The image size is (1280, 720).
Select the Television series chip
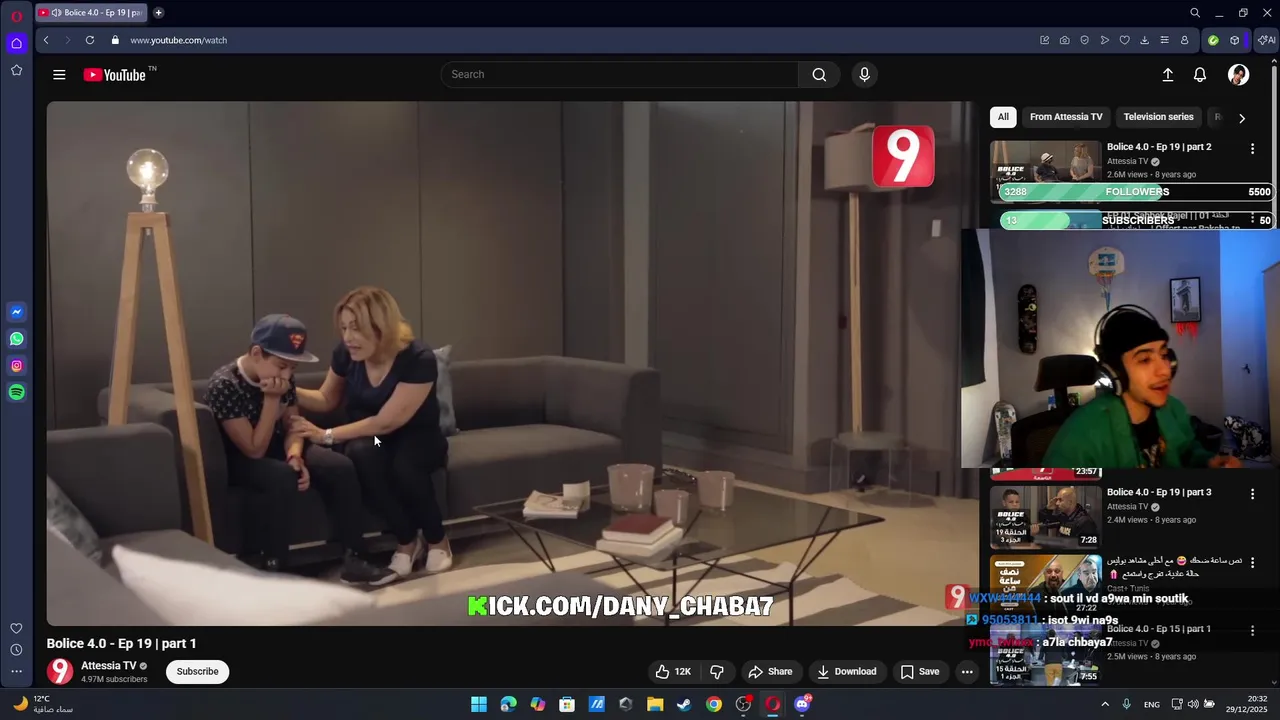coord(1158,117)
